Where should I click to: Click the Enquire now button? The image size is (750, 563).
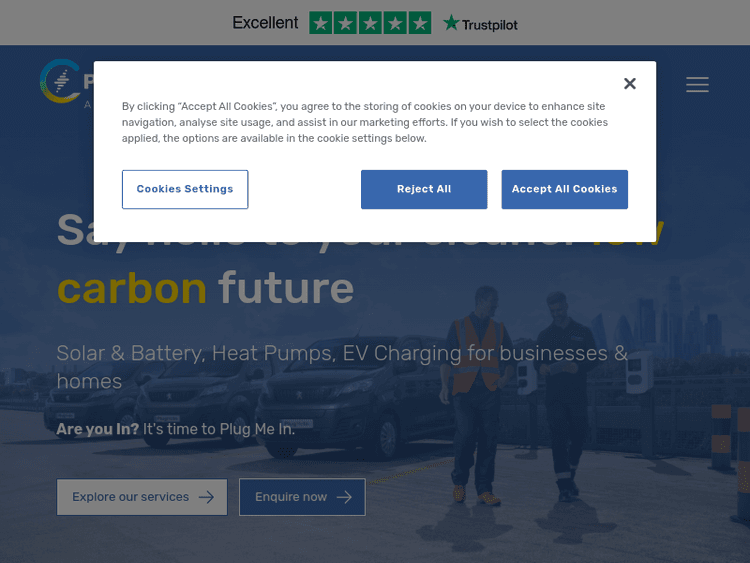tap(302, 497)
